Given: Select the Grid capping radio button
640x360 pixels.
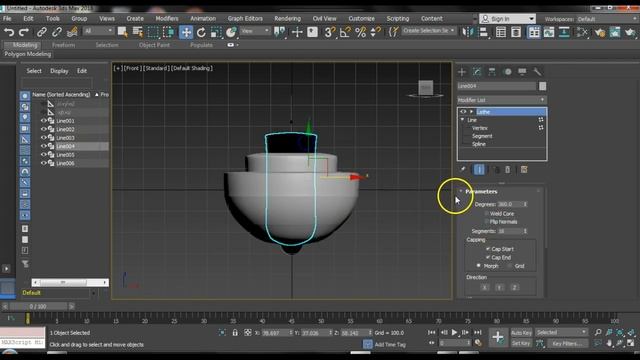Looking at the screenshot, I should tap(510, 266).
